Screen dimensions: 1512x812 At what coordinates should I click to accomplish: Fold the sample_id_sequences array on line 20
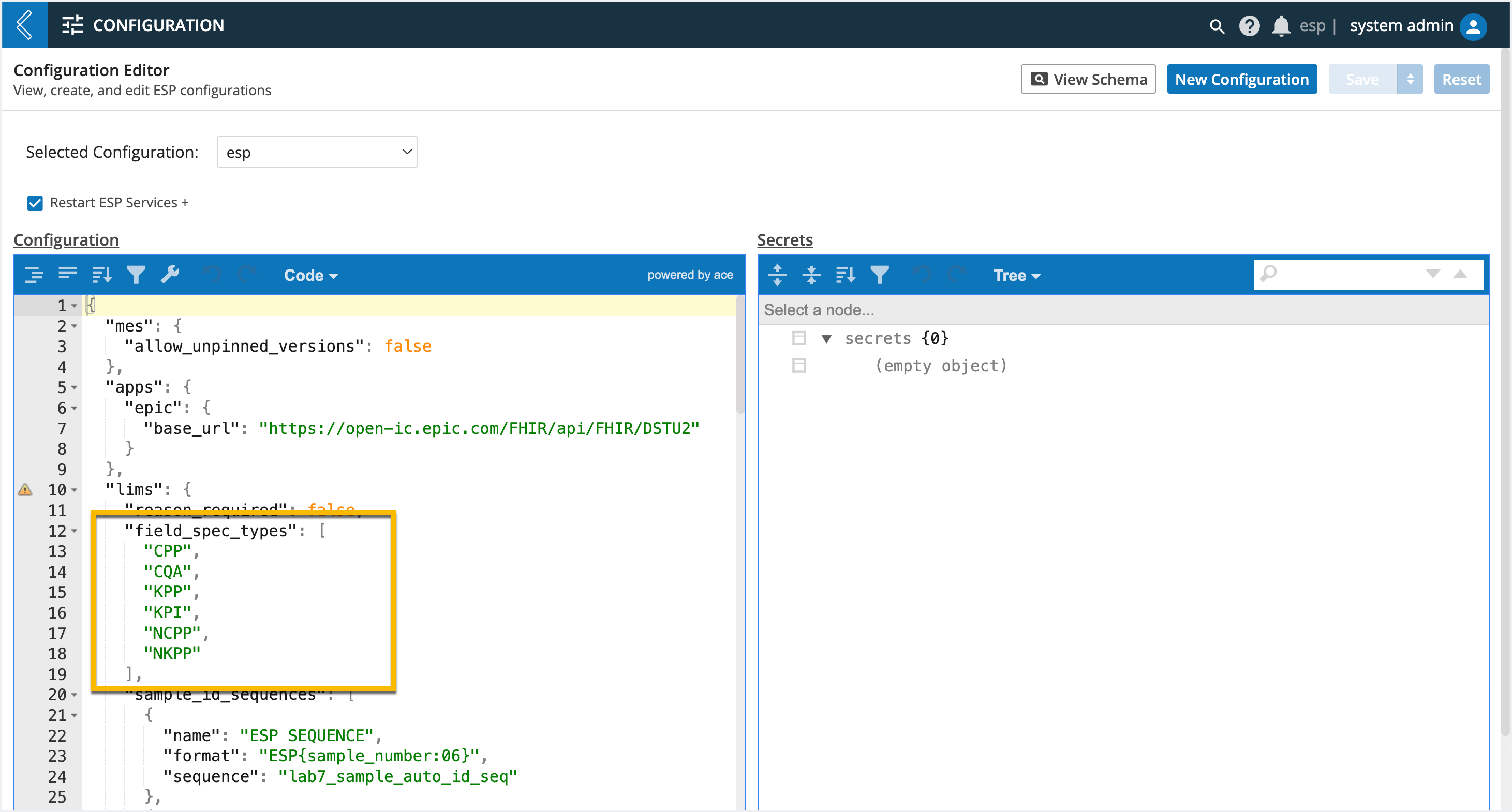[75, 695]
